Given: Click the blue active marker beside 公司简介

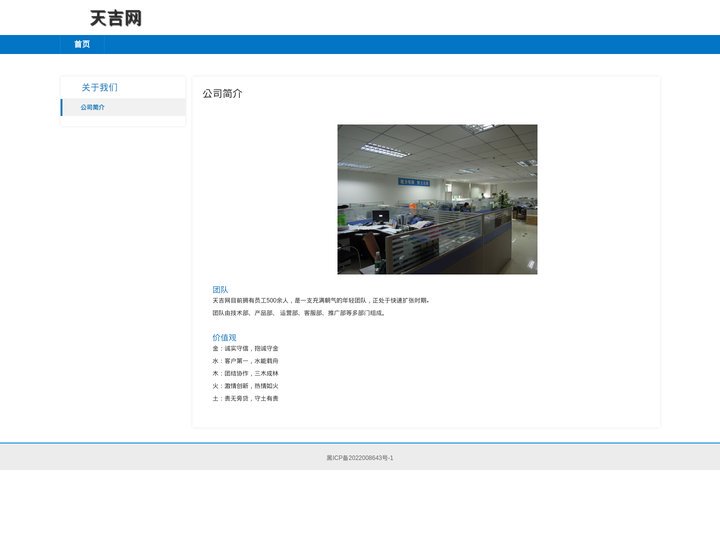Looking at the screenshot, I should 62,107.
